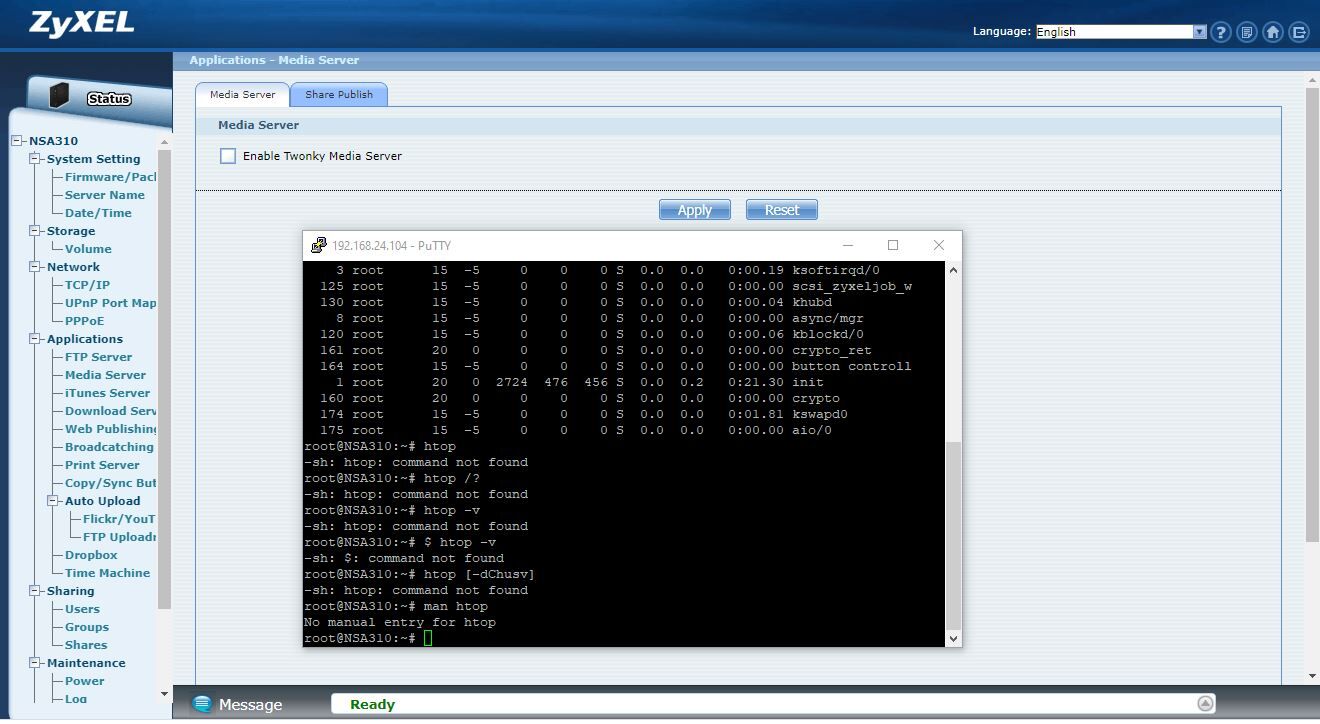This screenshot has height=724, width=1320.
Task: Open Dropbox in sidebar
Action: click(91, 555)
